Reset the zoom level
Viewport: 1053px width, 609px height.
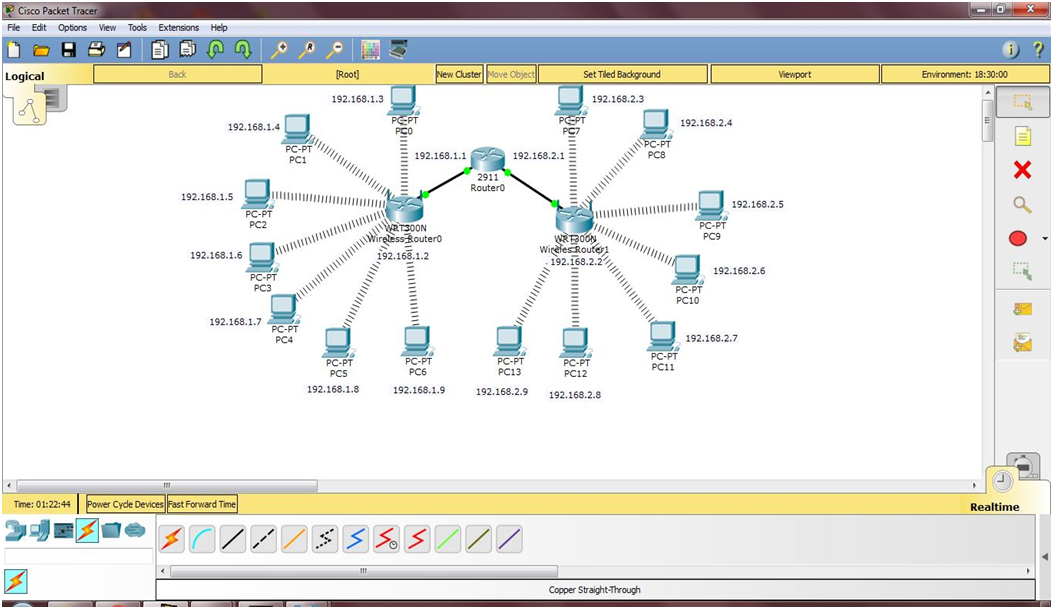coord(306,50)
